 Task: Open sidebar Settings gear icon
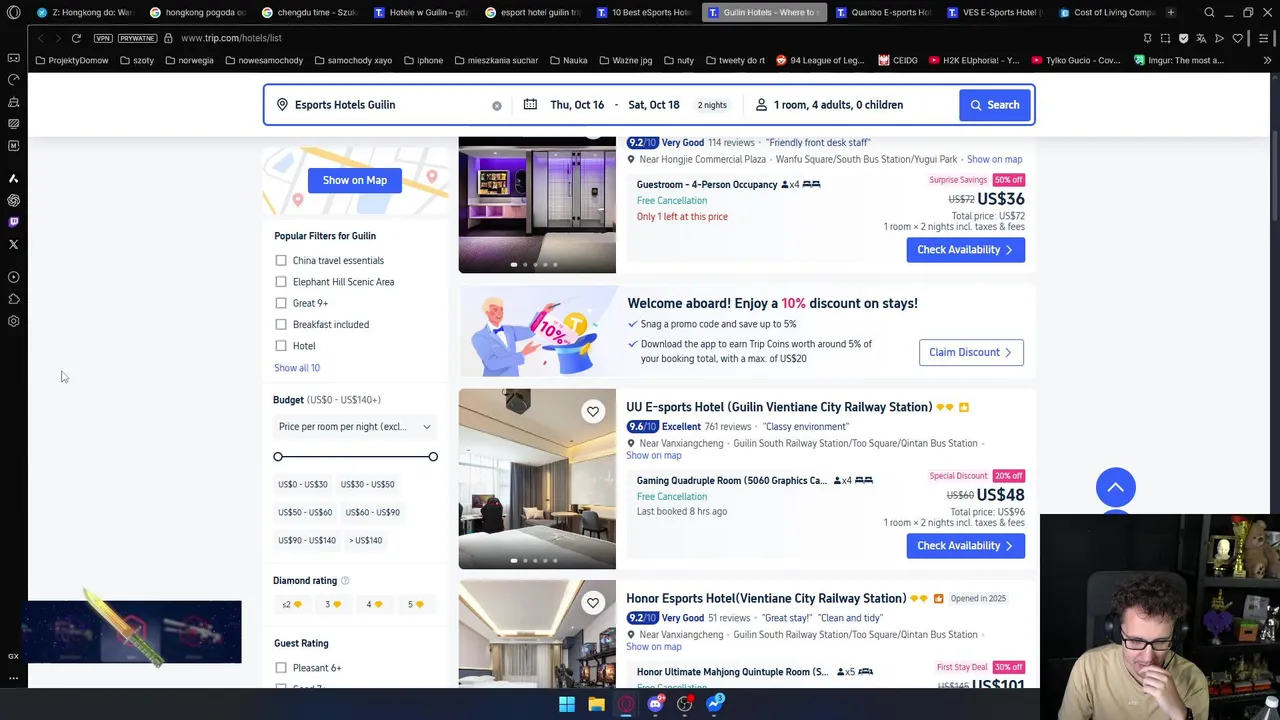tap(13, 321)
